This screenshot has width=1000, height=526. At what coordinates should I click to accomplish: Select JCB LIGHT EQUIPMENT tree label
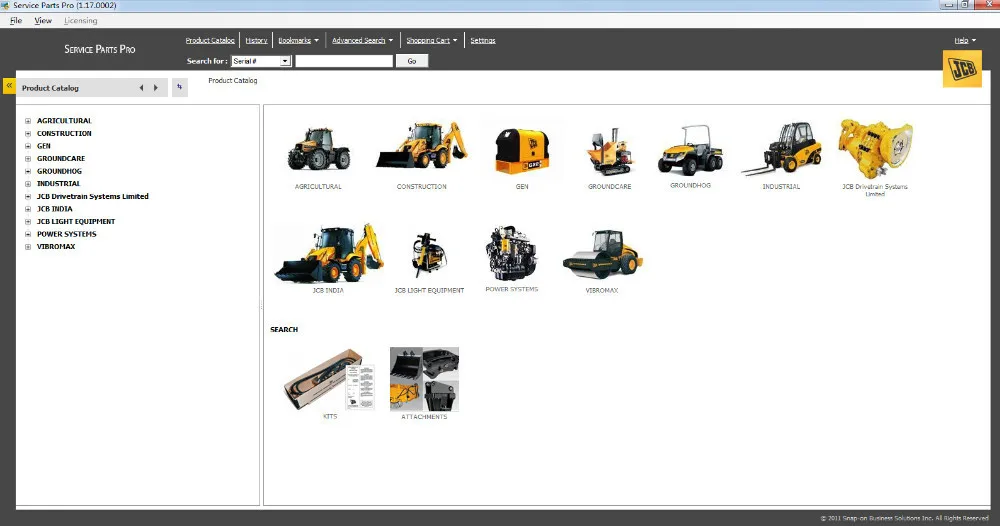pyautogui.click(x=76, y=221)
